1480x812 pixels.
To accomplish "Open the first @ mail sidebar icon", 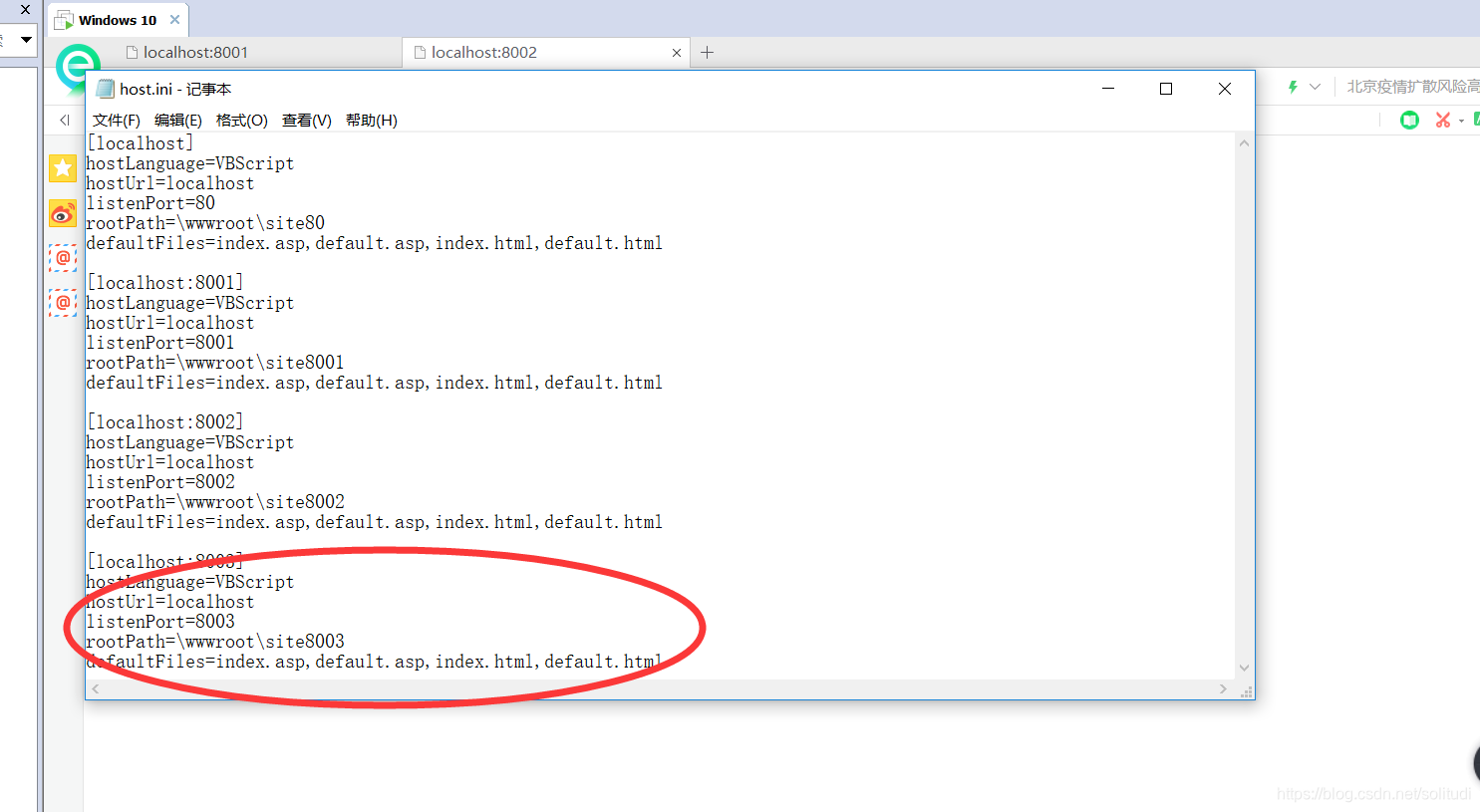I will 63,258.
